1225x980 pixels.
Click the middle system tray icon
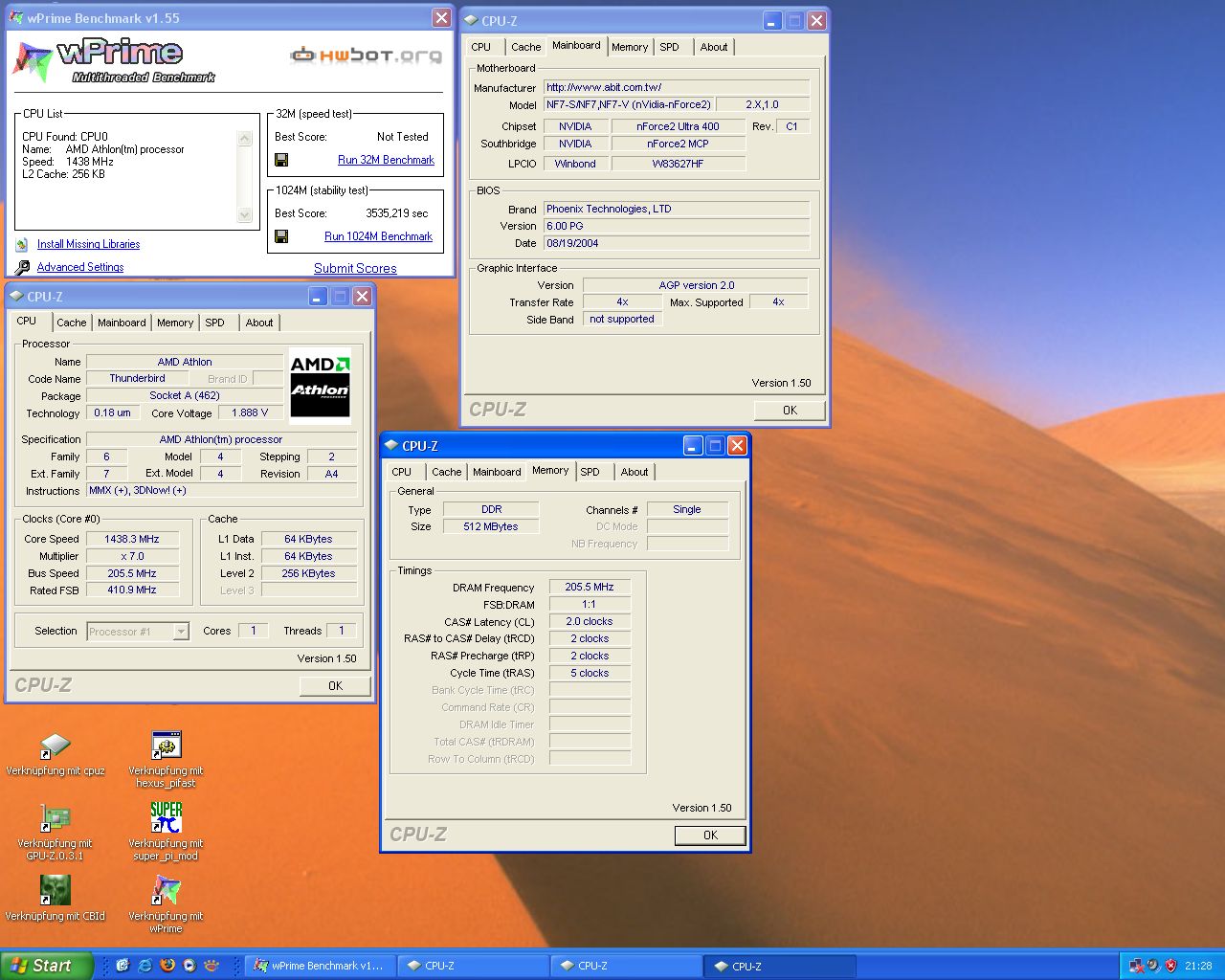click(x=1153, y=966)
